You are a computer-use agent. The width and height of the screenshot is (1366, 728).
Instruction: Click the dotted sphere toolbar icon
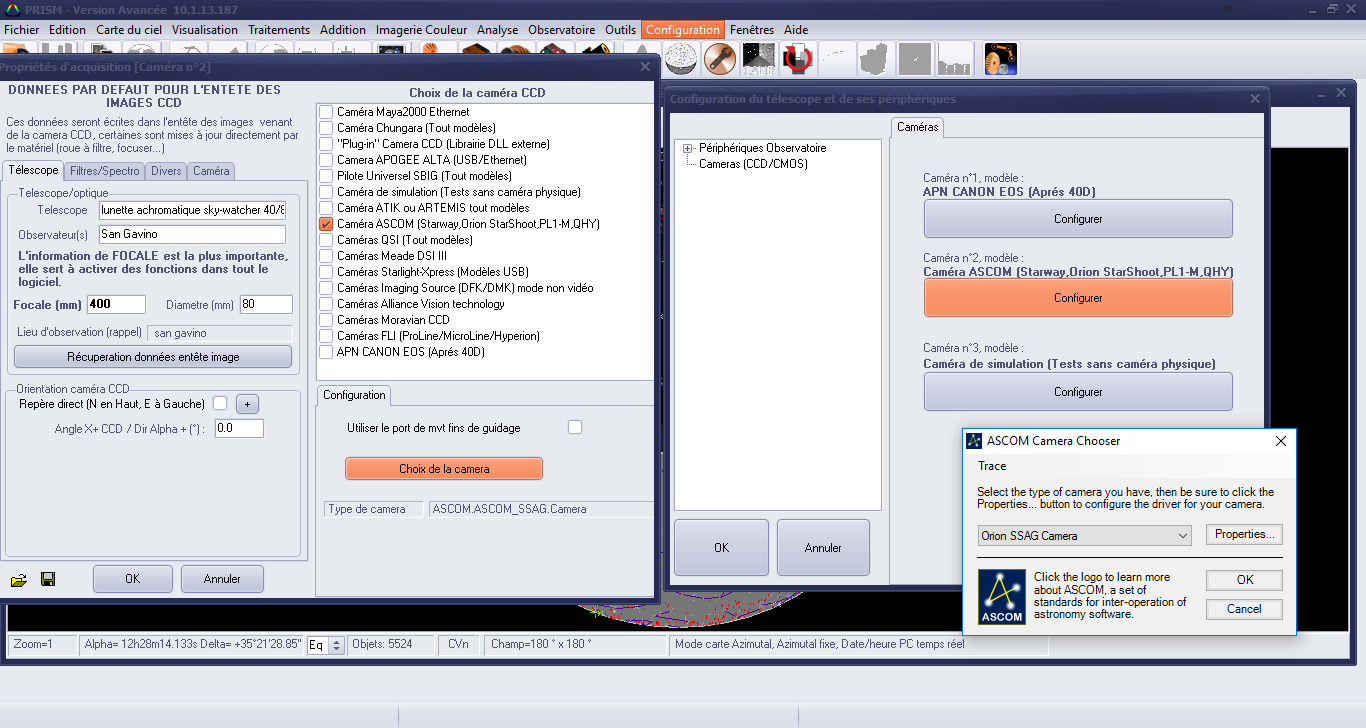click(x=681, y=60)
